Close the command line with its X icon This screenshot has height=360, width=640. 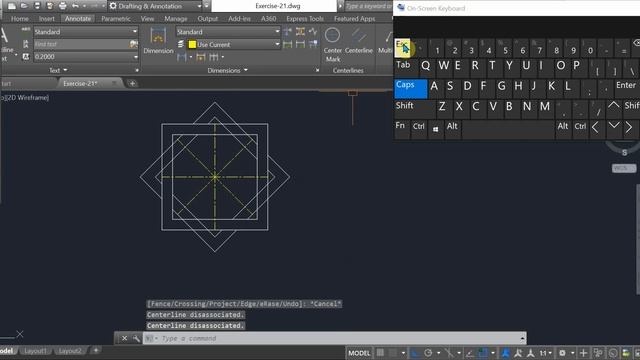[x=124, y=338]
